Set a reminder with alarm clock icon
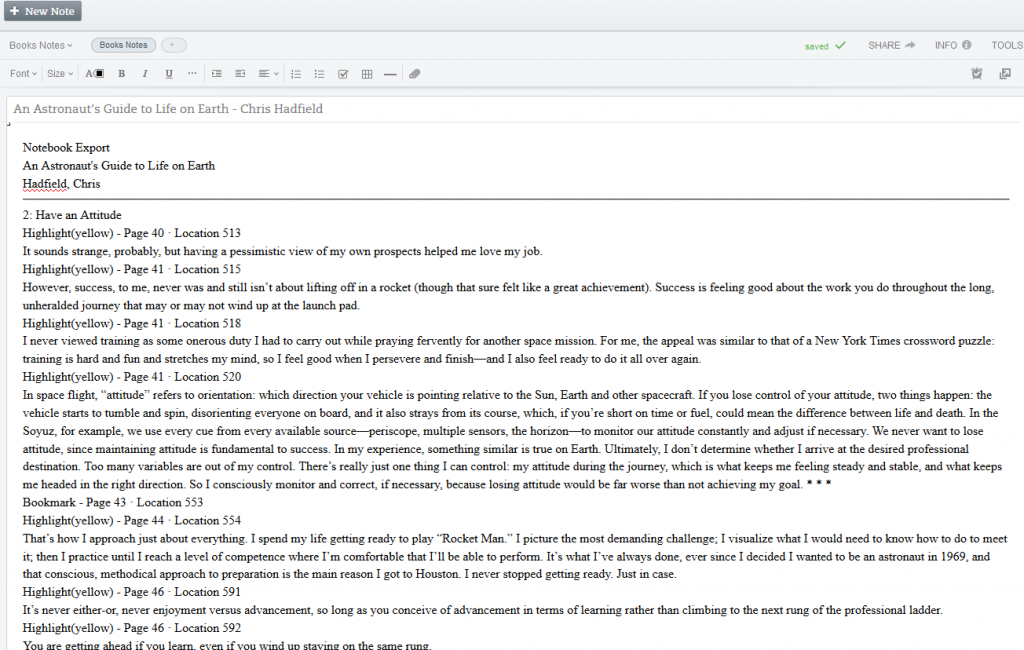The width and height of the screenshot is (1024, 650). [x=976, y=74]
